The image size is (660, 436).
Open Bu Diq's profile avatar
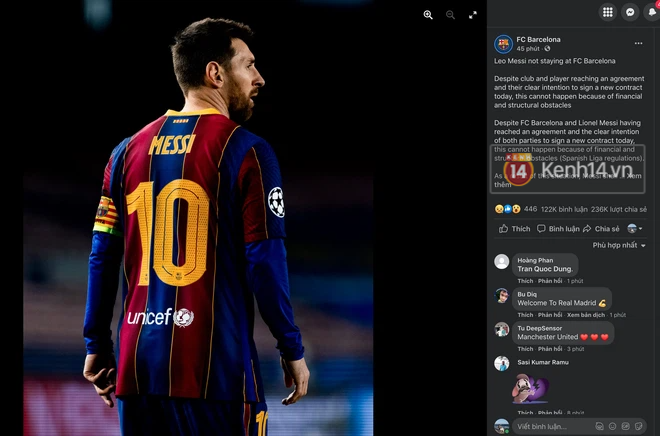tap(501, 296)
